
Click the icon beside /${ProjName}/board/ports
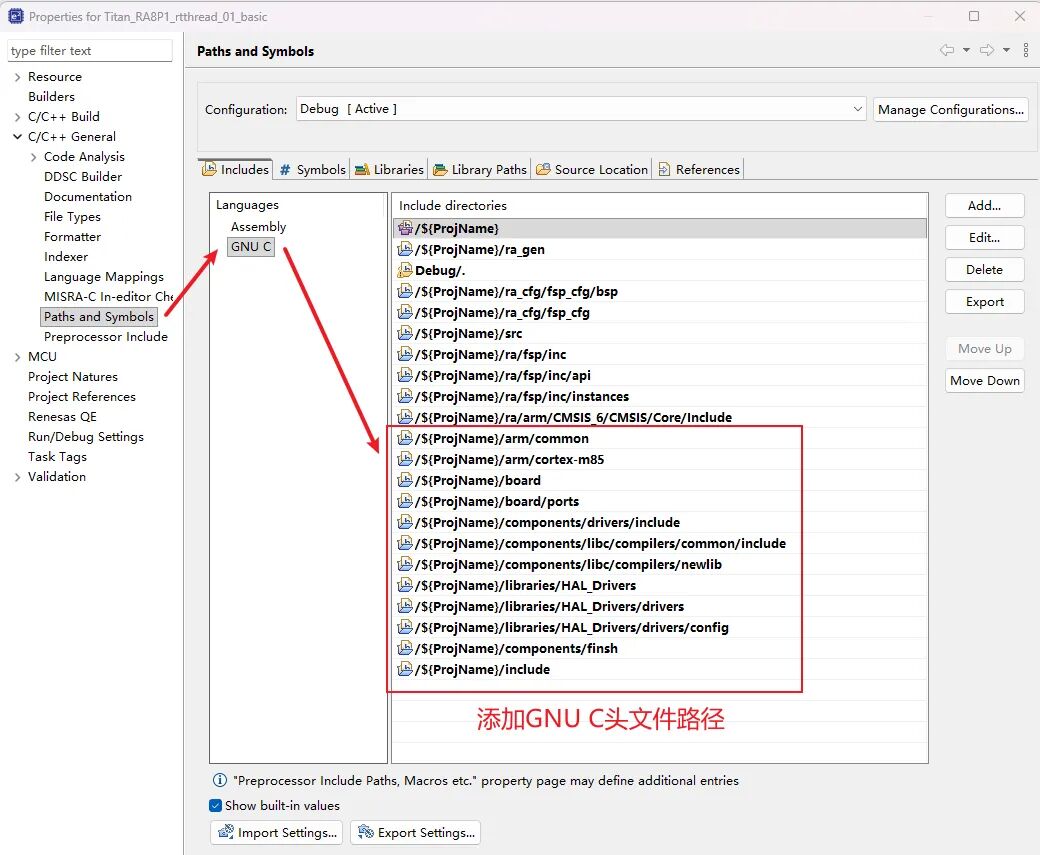point(405,501)
